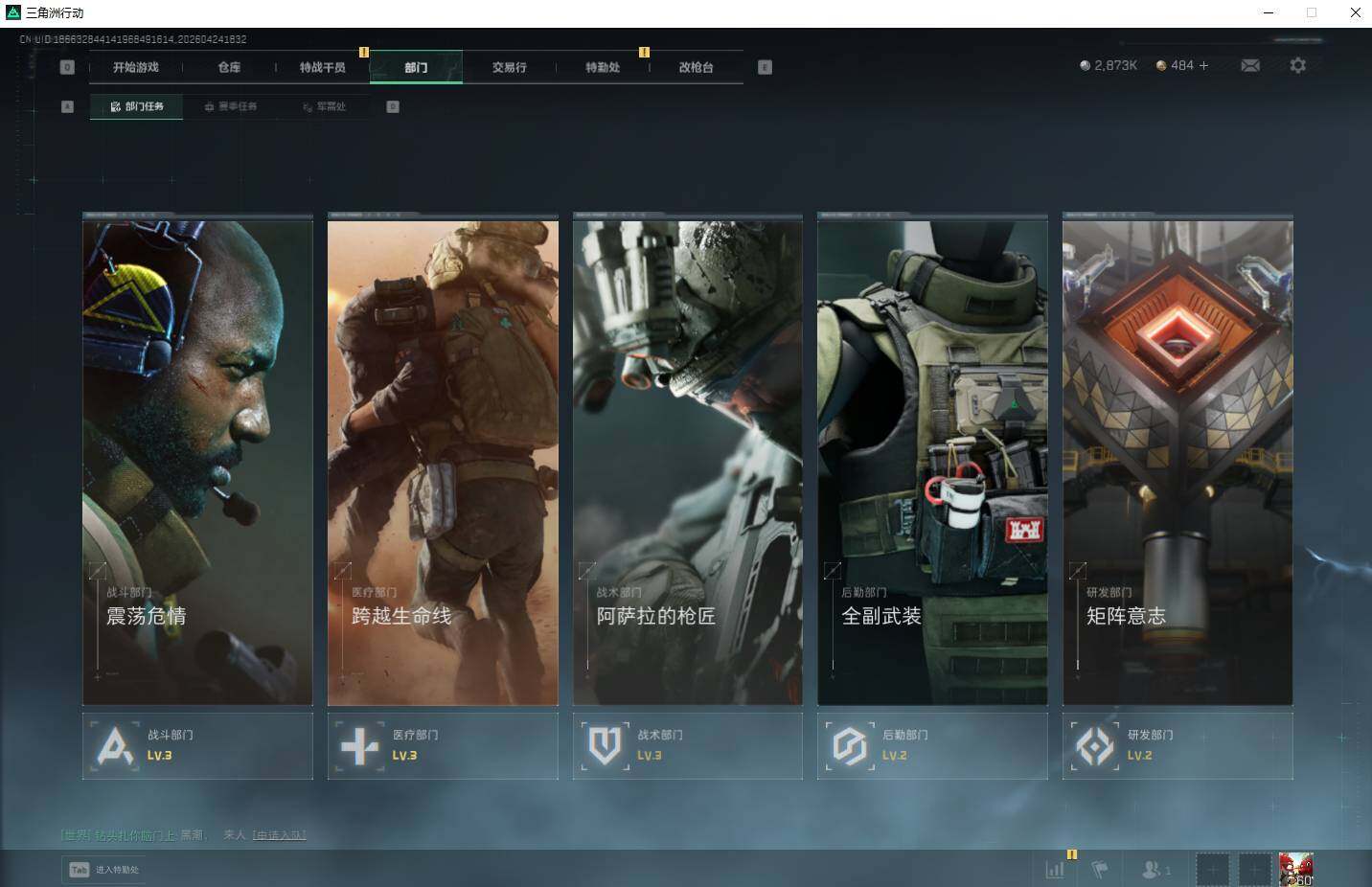
Task: Click the 医疗部门 LV.3 button
Action: [443, 745]
